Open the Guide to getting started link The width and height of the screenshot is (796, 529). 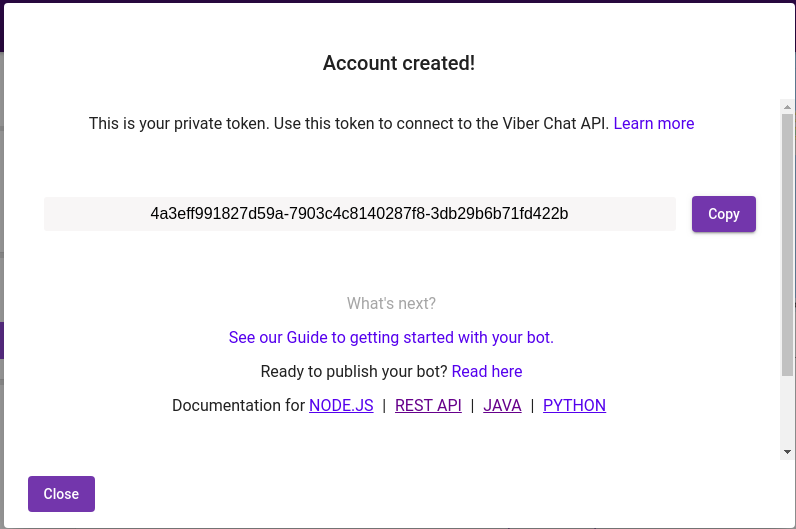click(x=391, y=338)
